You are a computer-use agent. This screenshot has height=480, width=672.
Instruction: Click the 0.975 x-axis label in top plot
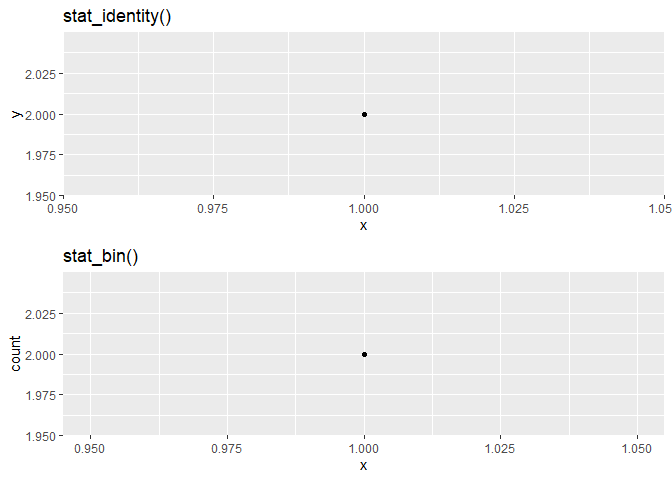click(x=213, y=209)
